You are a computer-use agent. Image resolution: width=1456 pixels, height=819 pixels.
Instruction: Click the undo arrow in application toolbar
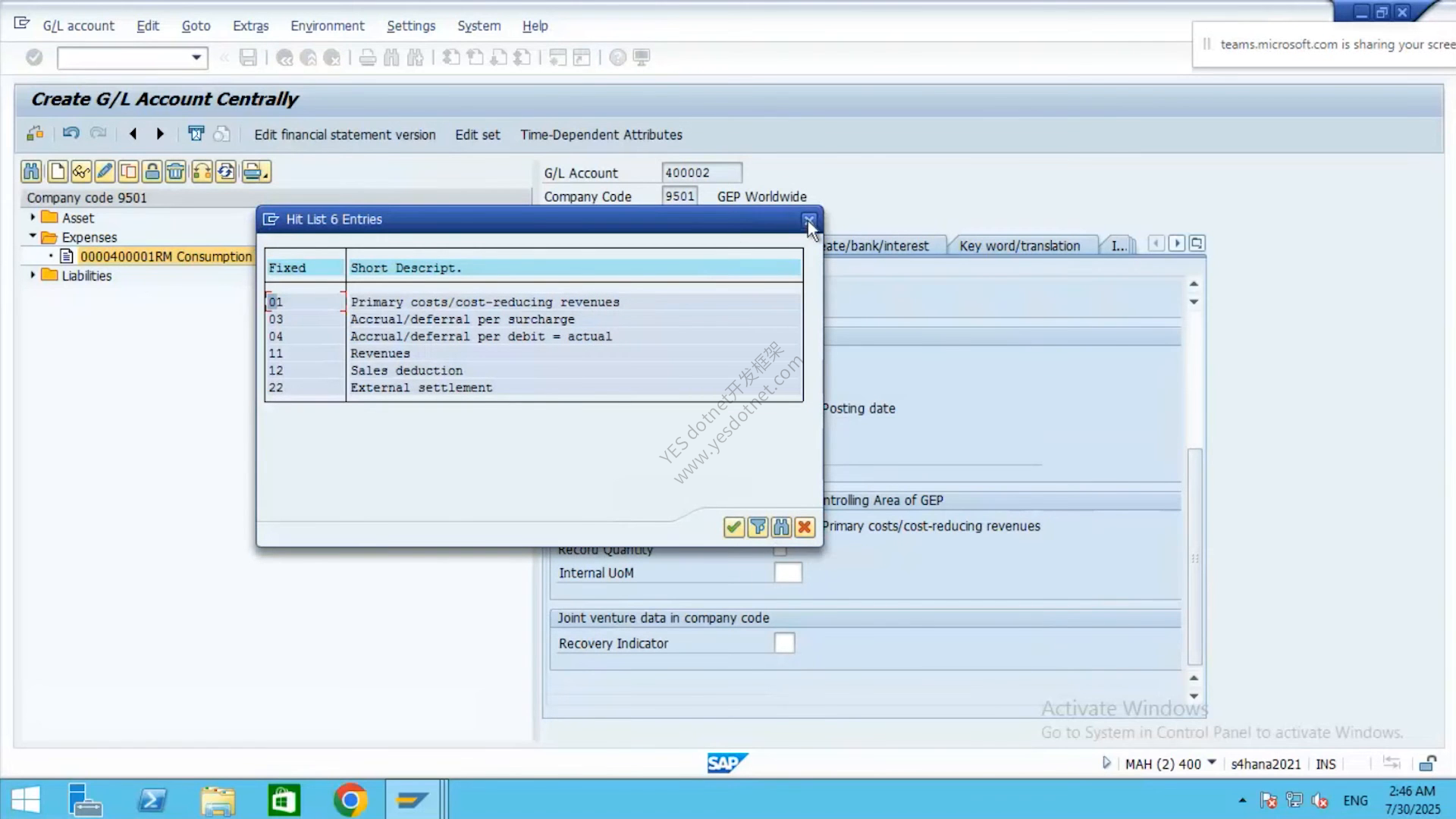click(x=71, y=133)
